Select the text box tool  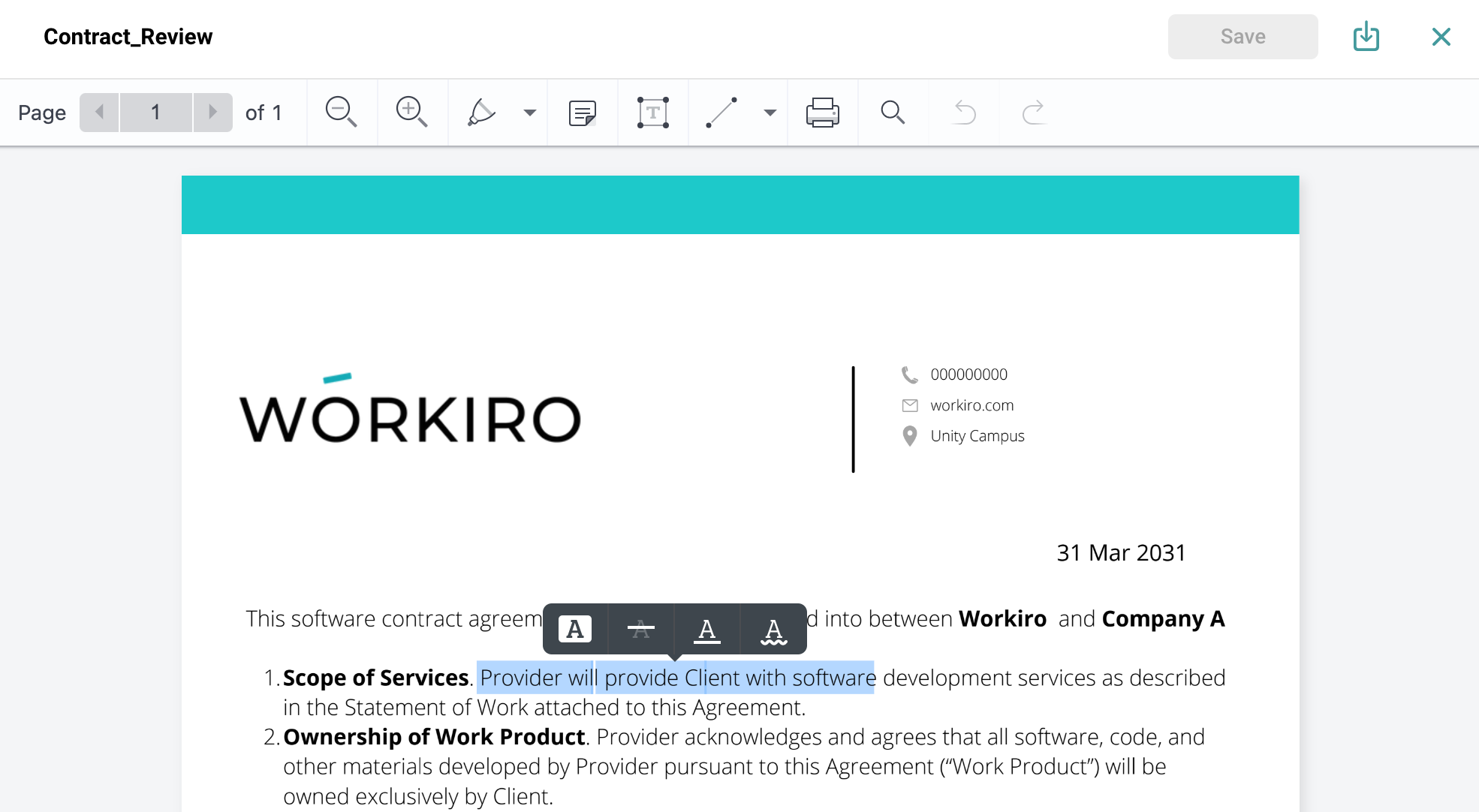tap(652, 112)
